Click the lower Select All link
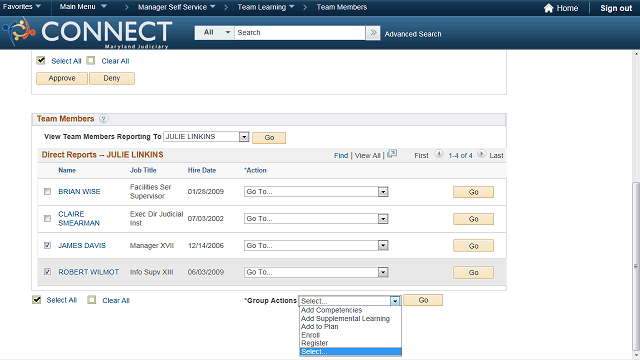The image size is (640, 360). (62, 300)
